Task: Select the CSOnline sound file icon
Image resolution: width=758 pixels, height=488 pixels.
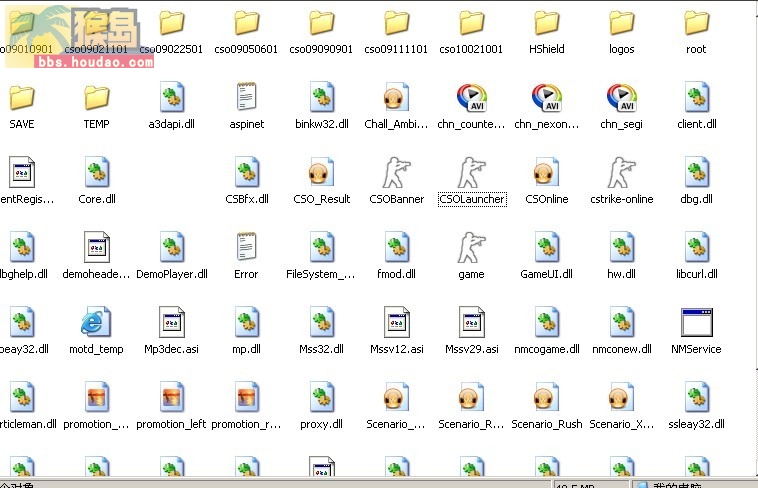Action: 546,173
